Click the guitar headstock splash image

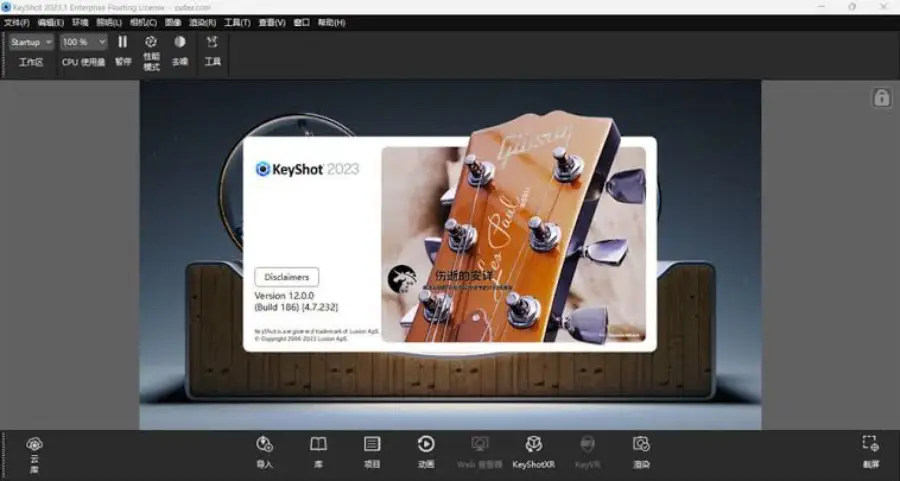coord(515,240)
